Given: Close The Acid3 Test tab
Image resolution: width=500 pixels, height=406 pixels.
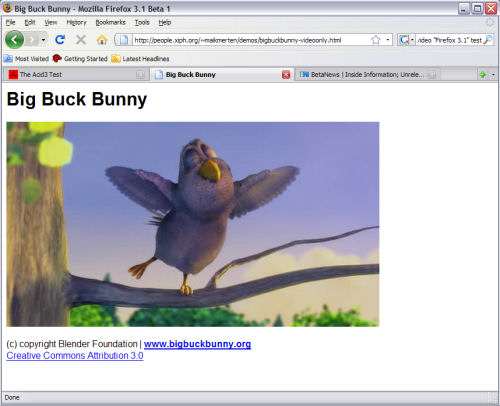Looking at the screenshot, I should tap(140, 75).
